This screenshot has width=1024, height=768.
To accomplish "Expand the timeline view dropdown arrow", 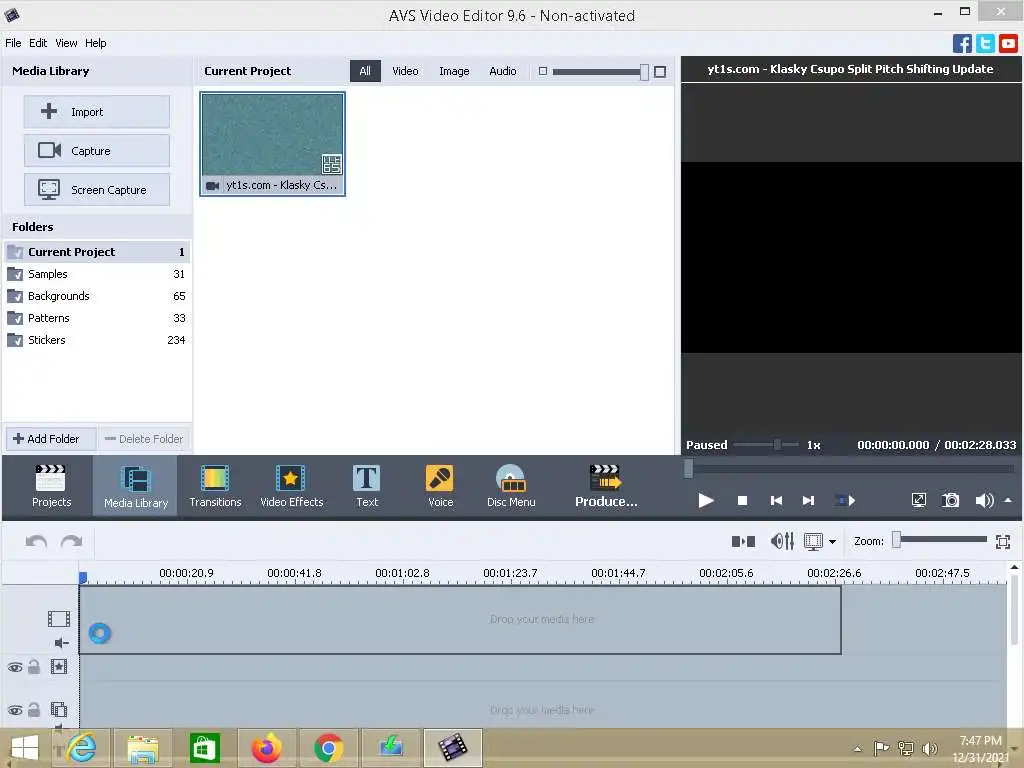I will coord(832,542).
